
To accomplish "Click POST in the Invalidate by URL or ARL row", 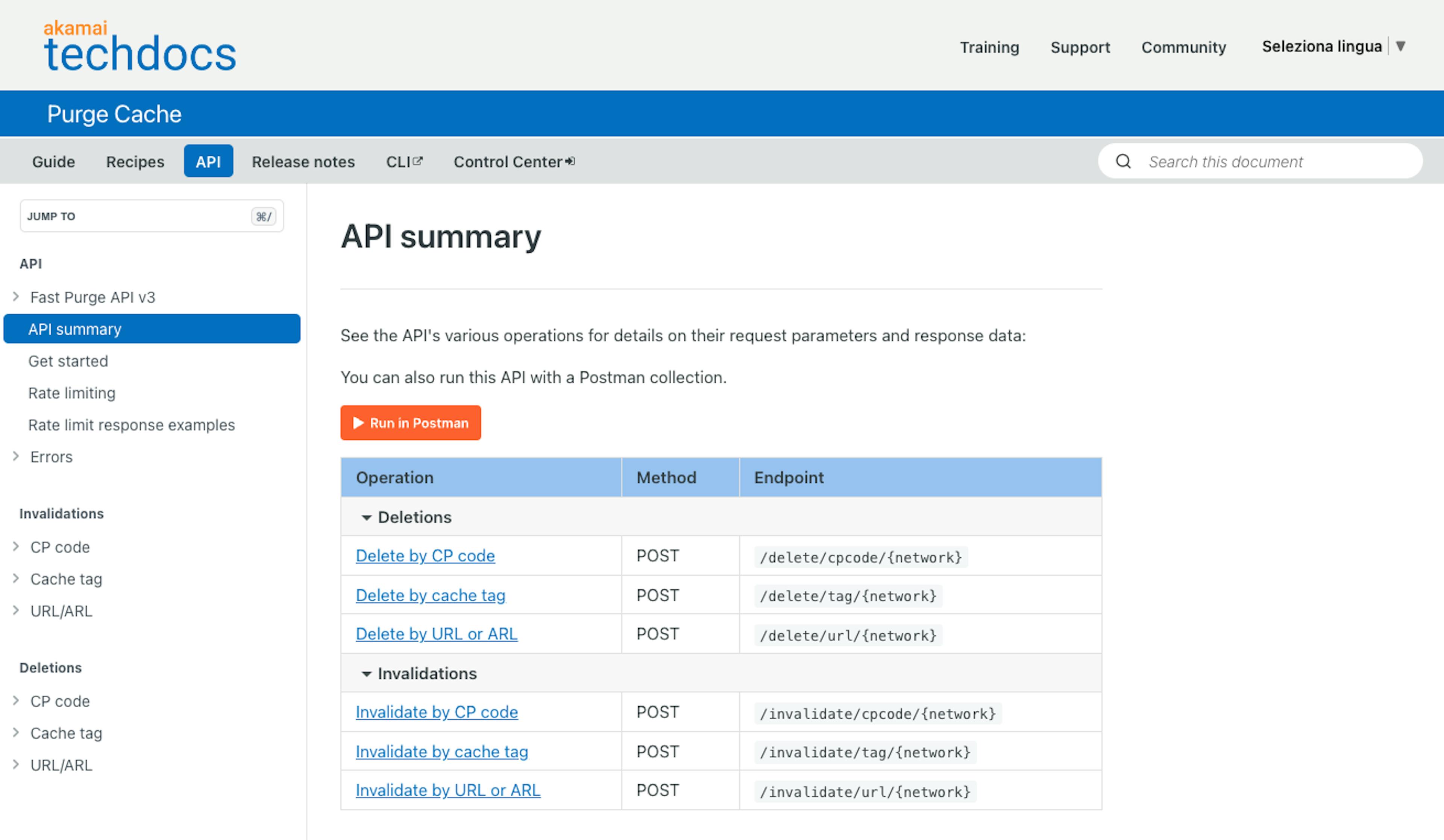I will point(658,790).
